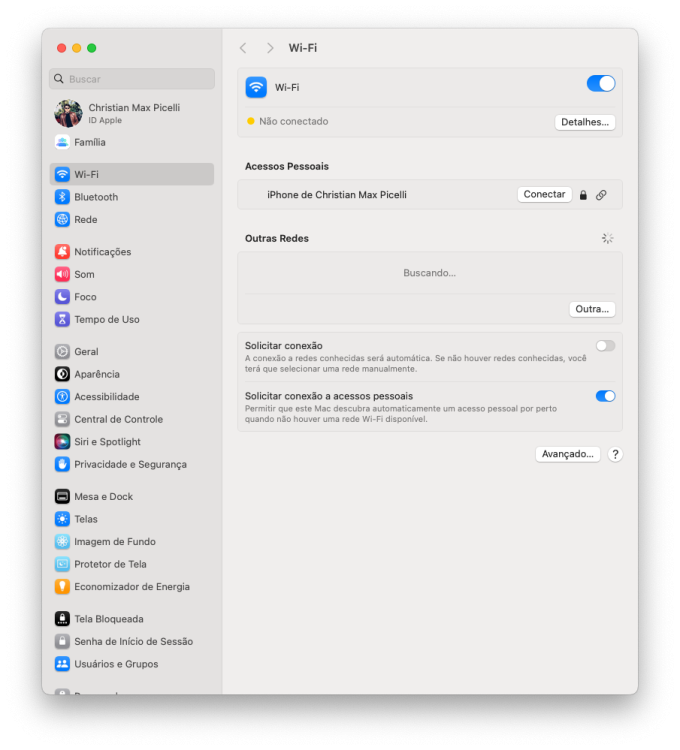Click the Som speaker icon

pos(62,274)
